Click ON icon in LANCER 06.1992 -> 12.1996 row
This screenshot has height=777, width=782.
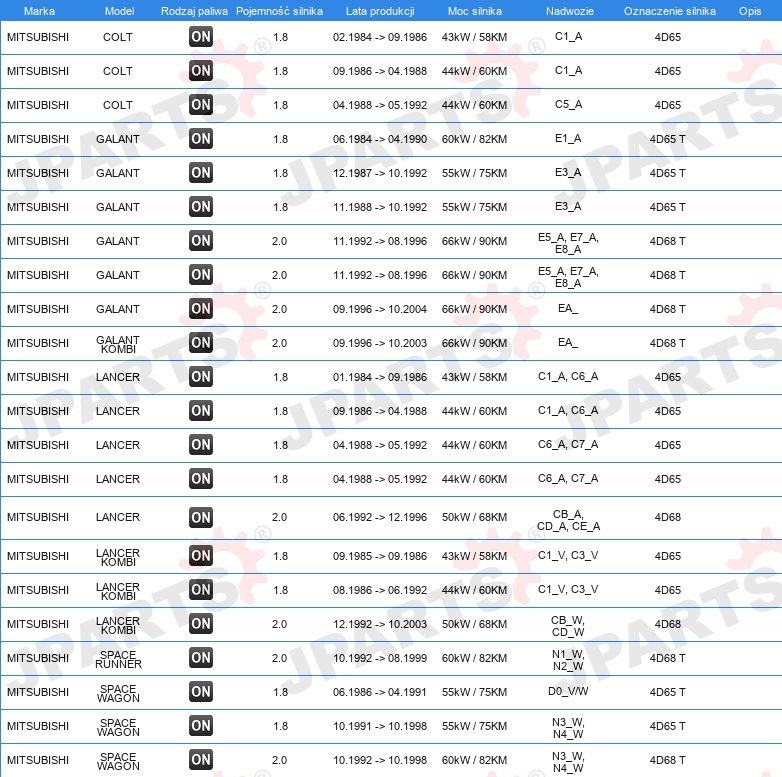point(201,517)
